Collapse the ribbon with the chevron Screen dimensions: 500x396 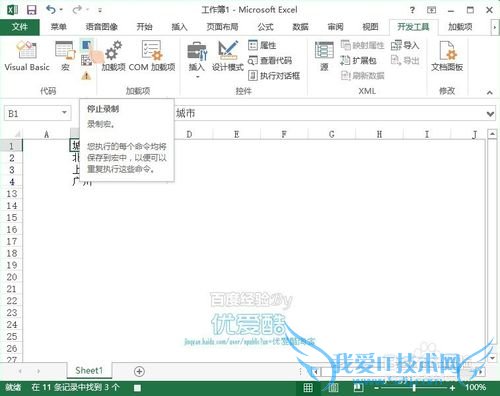[x=489, y=92]
